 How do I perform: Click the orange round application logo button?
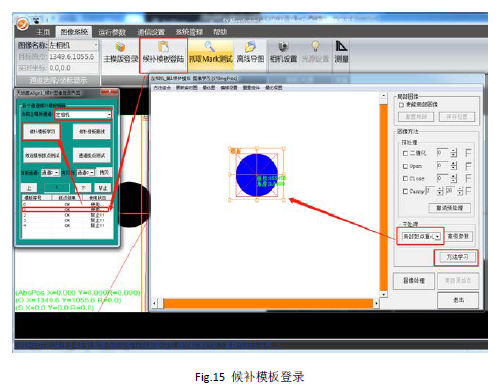[22, 24]
